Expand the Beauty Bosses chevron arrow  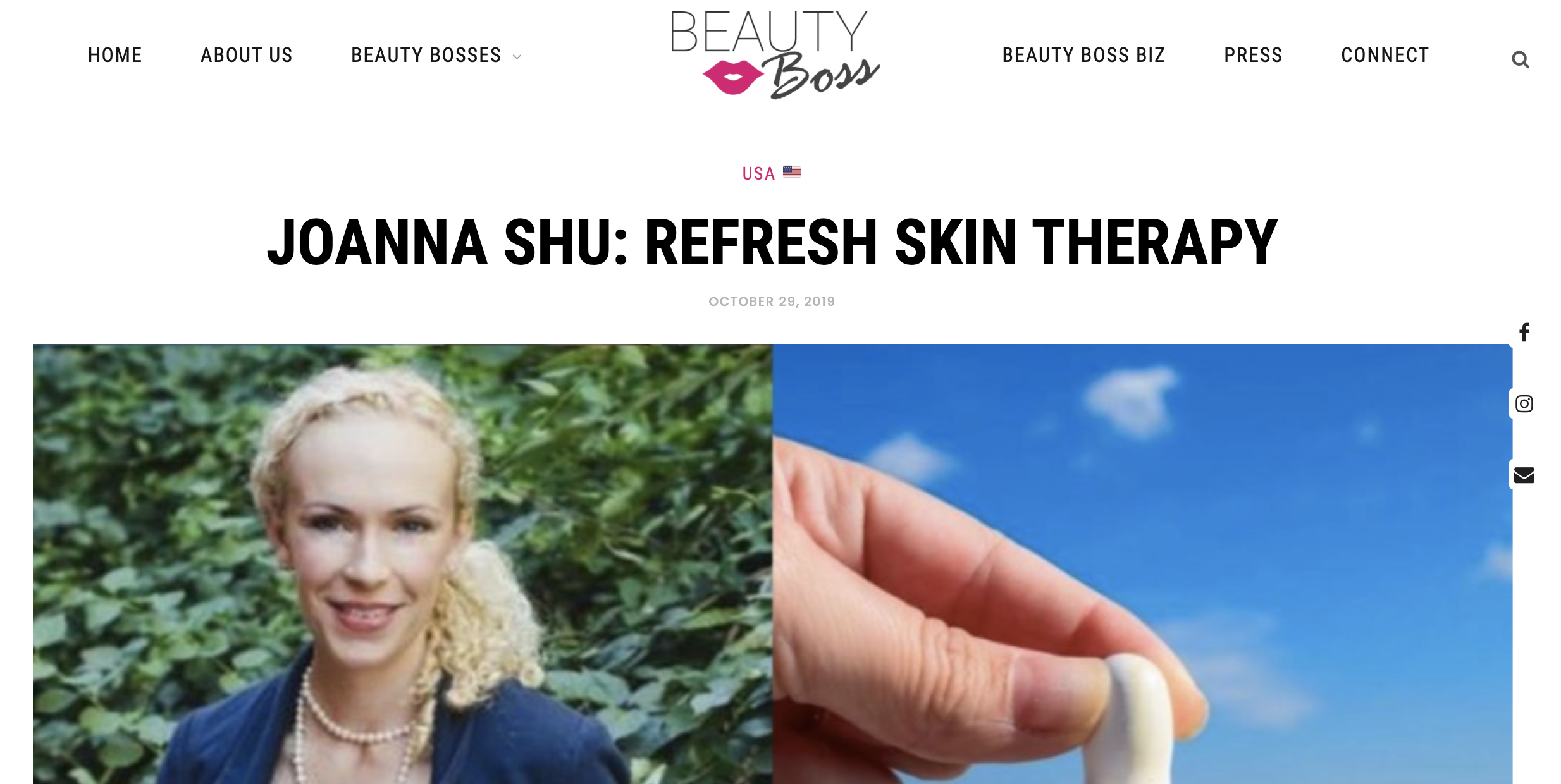(x=517, y=57)
